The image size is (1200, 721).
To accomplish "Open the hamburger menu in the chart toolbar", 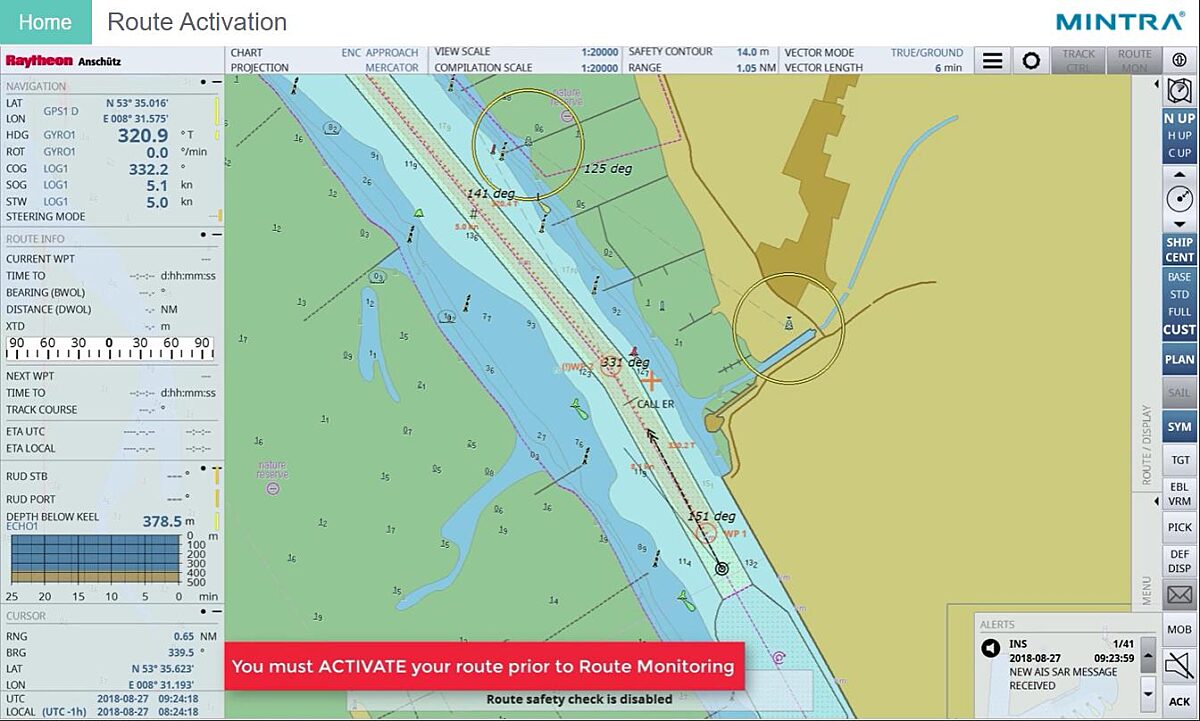I will tap(992, 61).
